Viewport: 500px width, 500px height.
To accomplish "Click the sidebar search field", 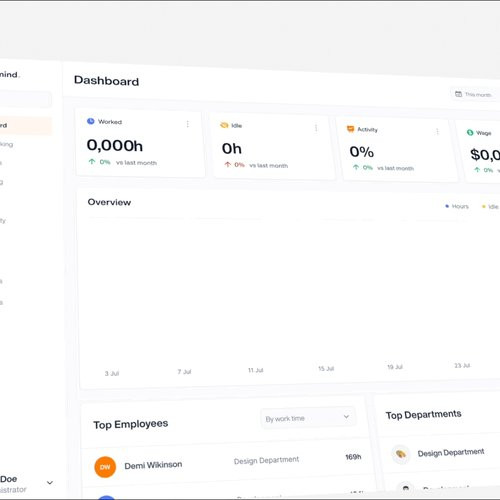I will 26,100.
